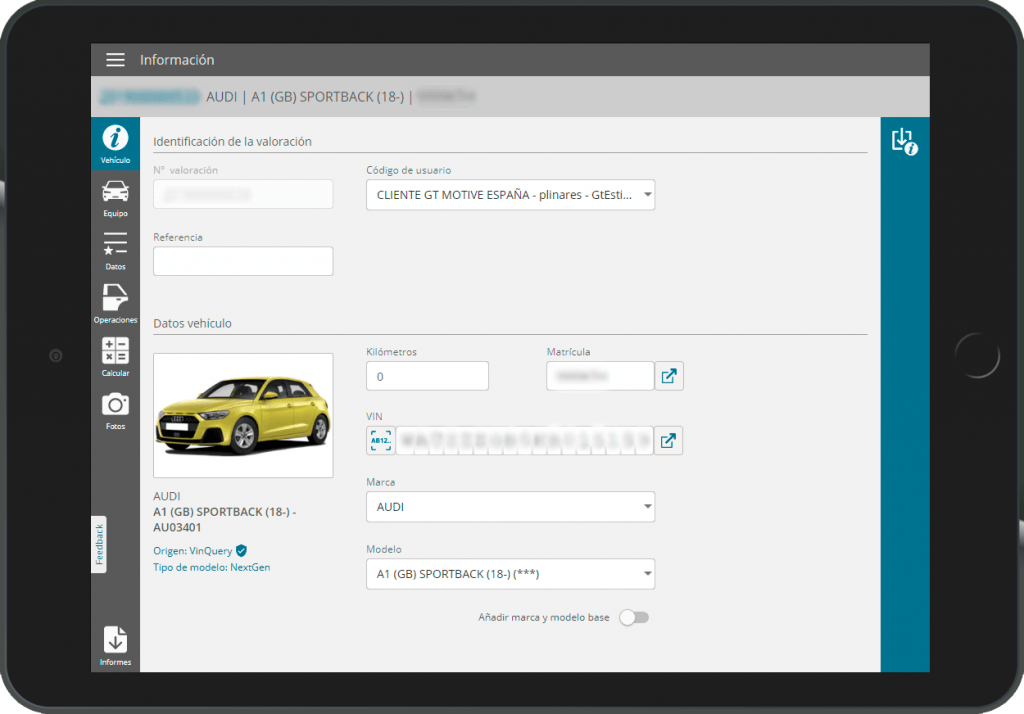The image size is (1024, 714).
Task: Open the Informes download section
Action: tap(115, 646)
